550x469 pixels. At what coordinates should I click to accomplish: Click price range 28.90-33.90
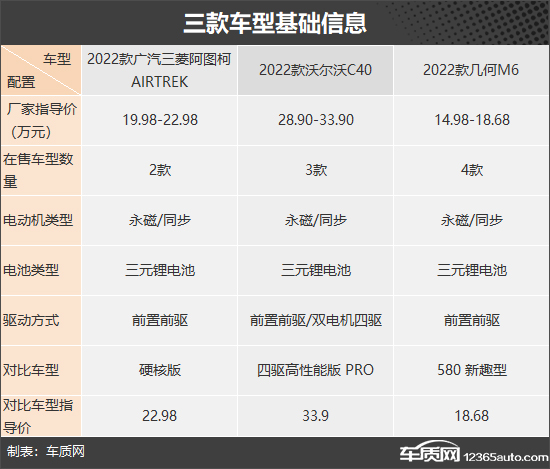316,120
